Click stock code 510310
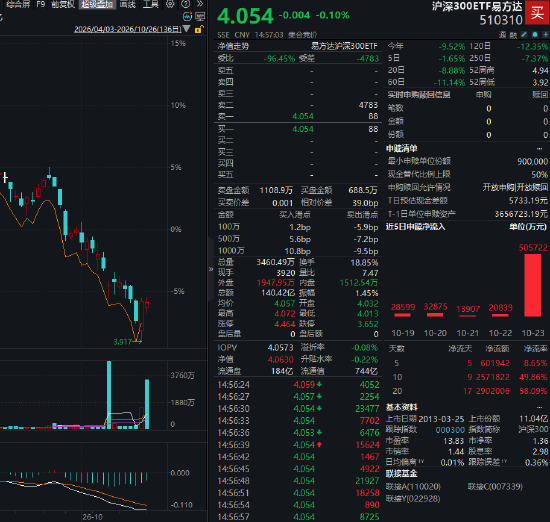Viewport: 550px width, 522px height. (501, 20)
